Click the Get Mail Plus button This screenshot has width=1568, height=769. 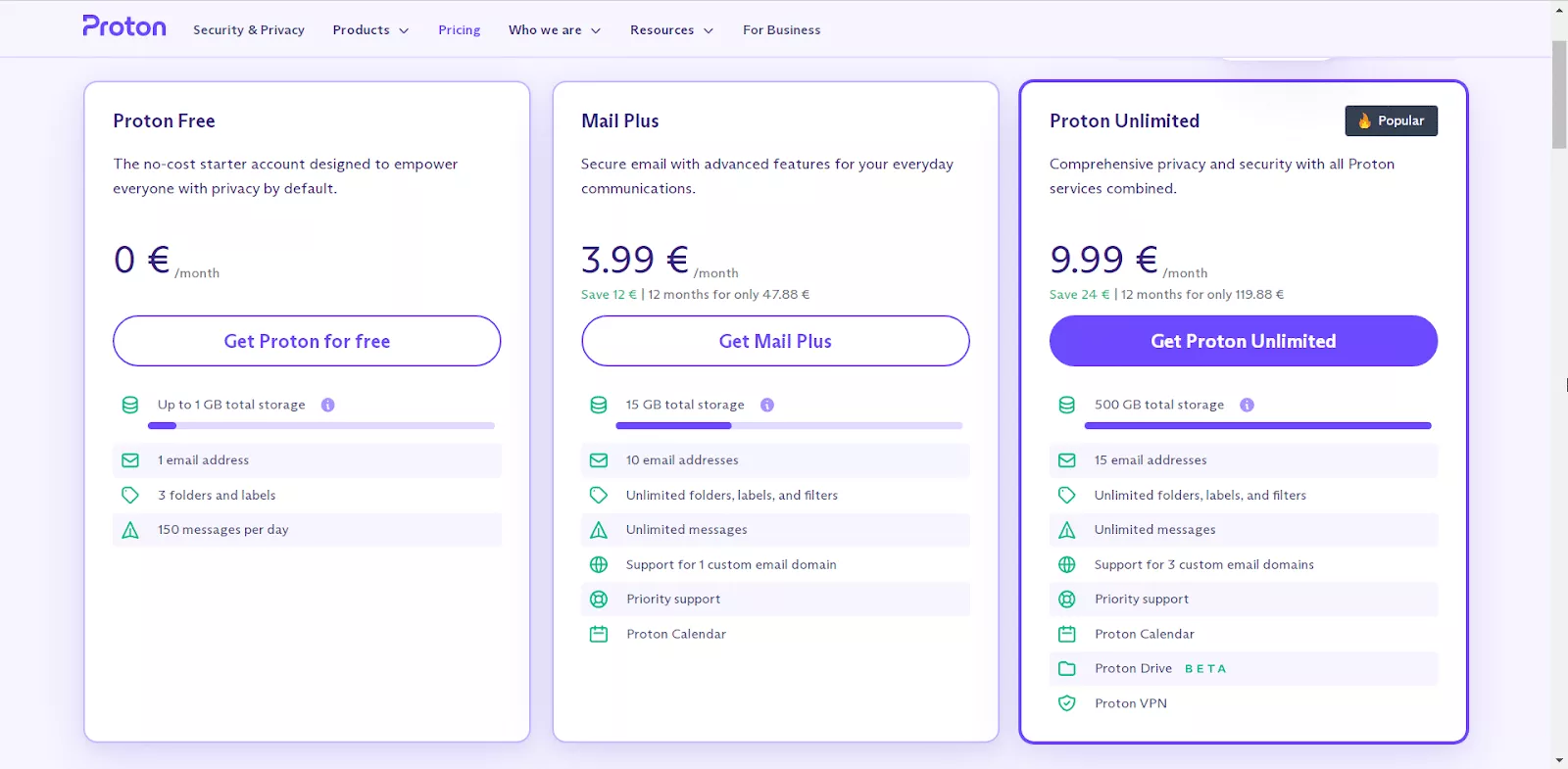[775, 341]
